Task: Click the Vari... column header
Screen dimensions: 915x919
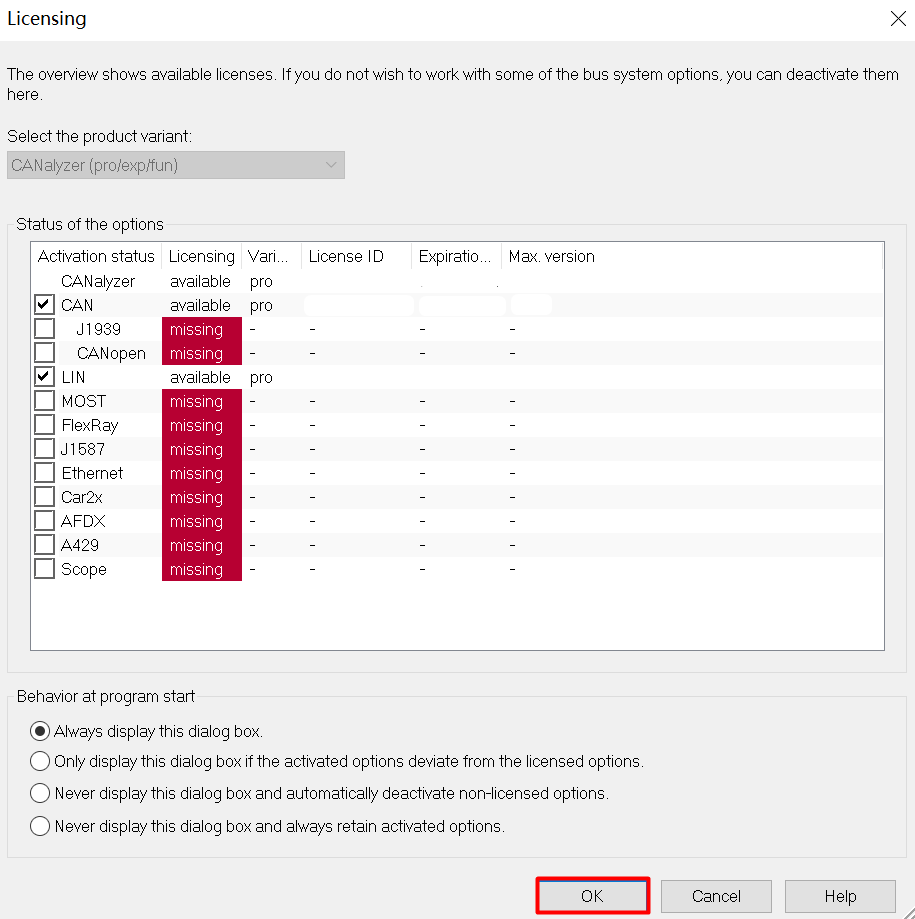Action: pyautogui.click(x=271, y=256)
